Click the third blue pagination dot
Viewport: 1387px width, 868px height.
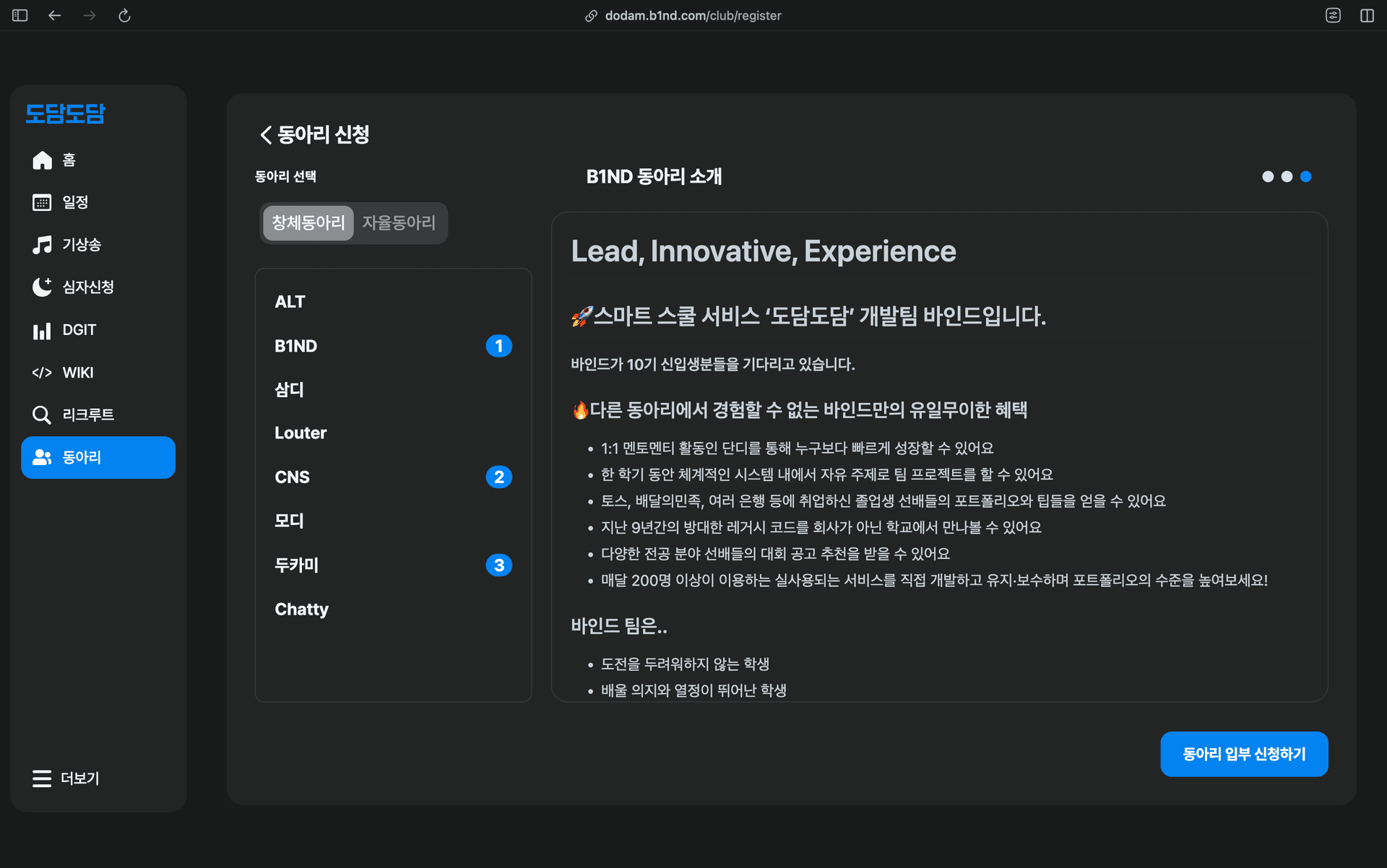(1305, 176)
